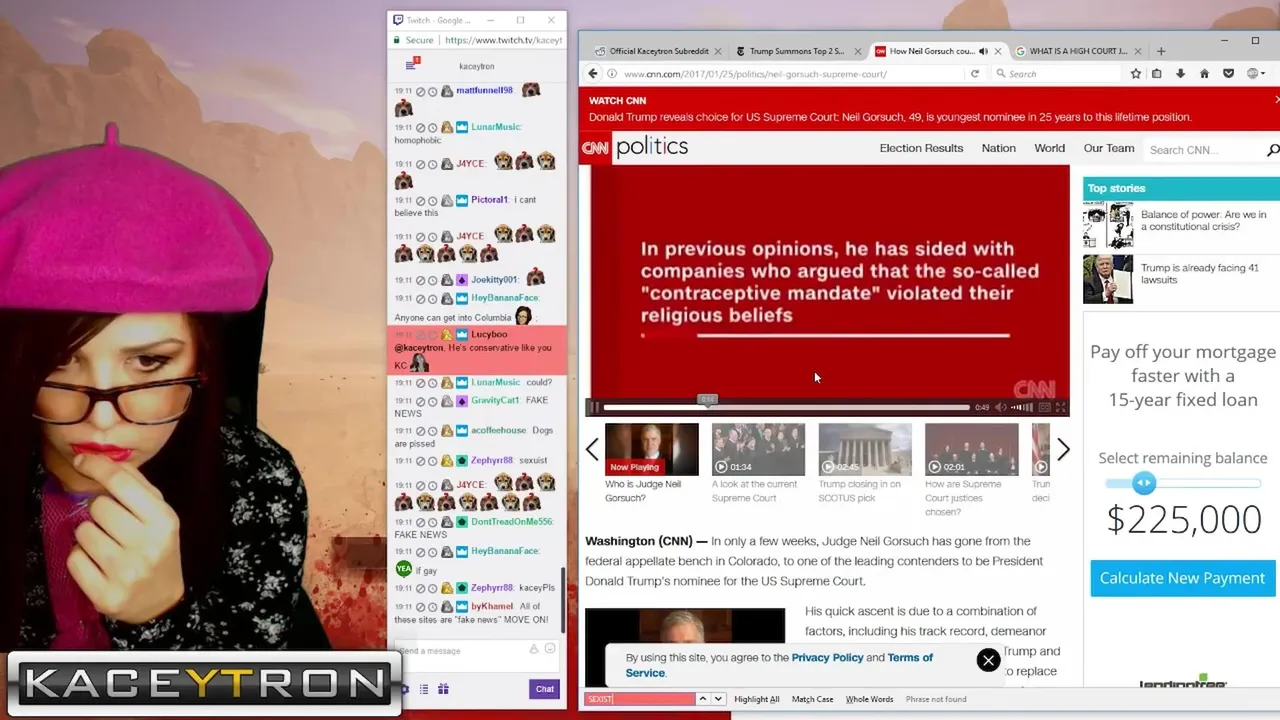Open Twitch chat emote picker smiley
Viewport: 1280px width, 720px height.
[550, 648]
